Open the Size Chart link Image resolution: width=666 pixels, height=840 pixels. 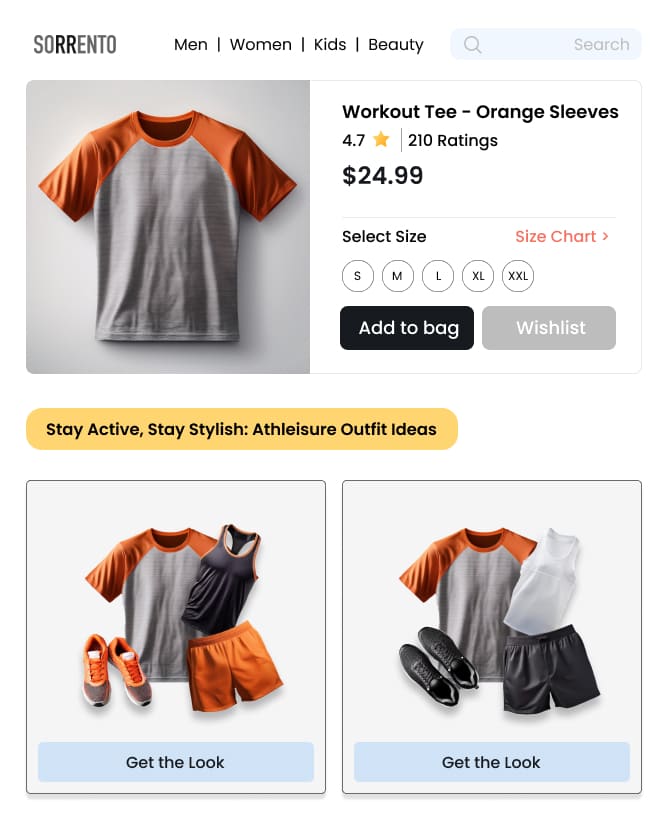point(556,236)
